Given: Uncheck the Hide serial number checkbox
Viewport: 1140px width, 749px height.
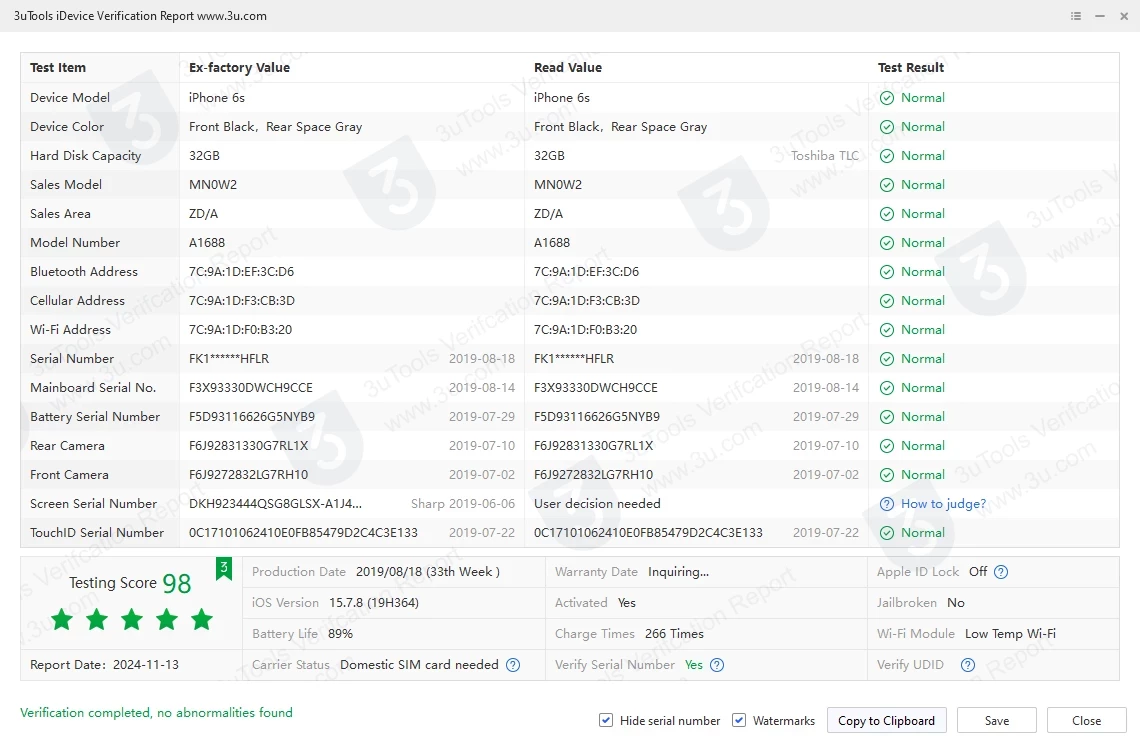Looking at the screenshot, I should [x=606, y=720].
